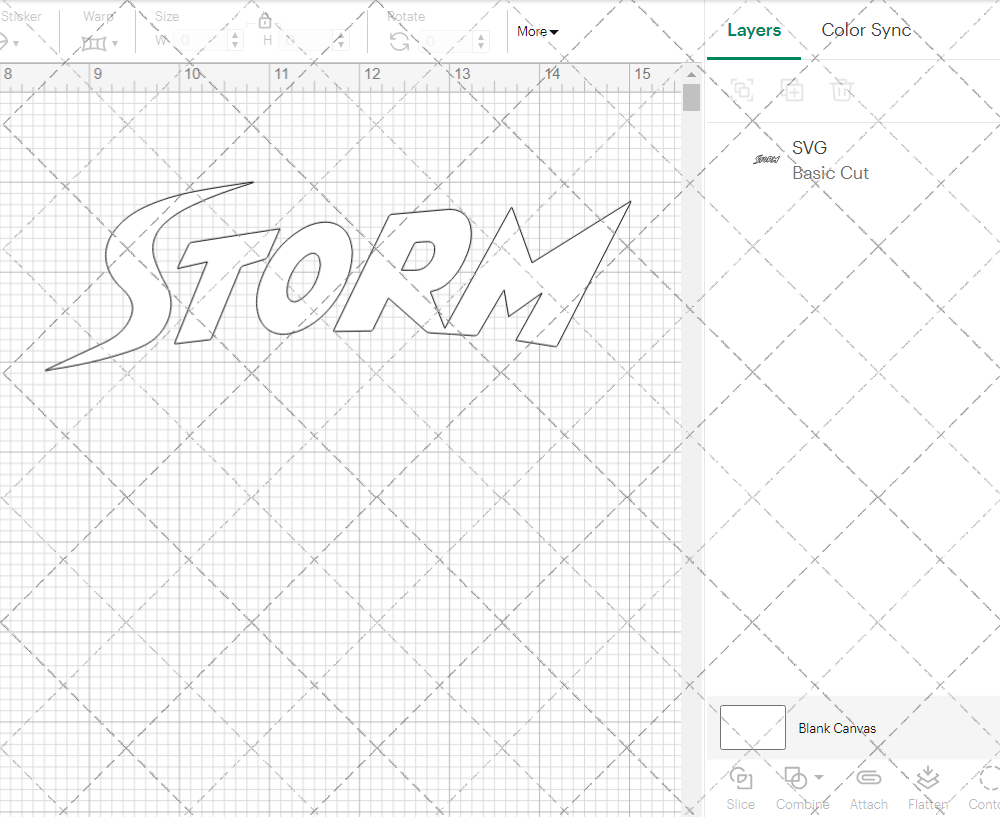Click the delete layer trash icon
Screen dimensions: 1000x817
(x=842, y=90)
